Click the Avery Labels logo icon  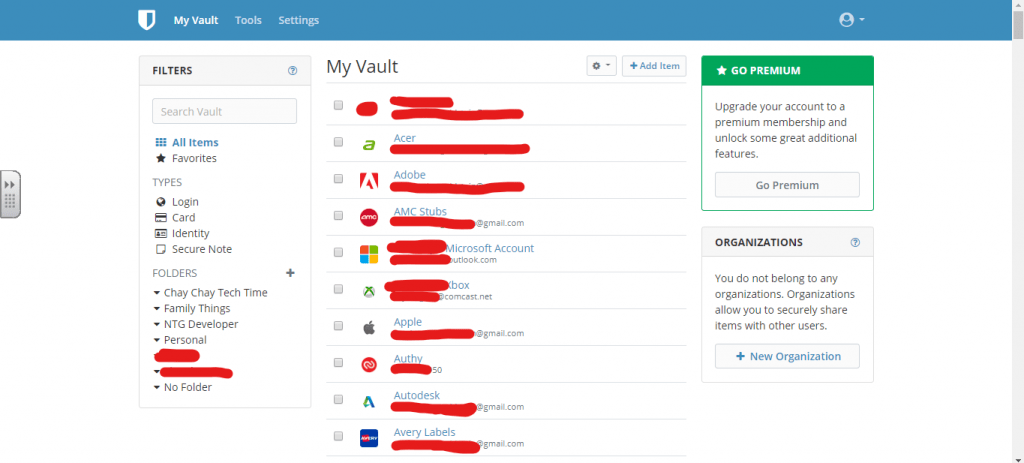click(x=369, y=438)
